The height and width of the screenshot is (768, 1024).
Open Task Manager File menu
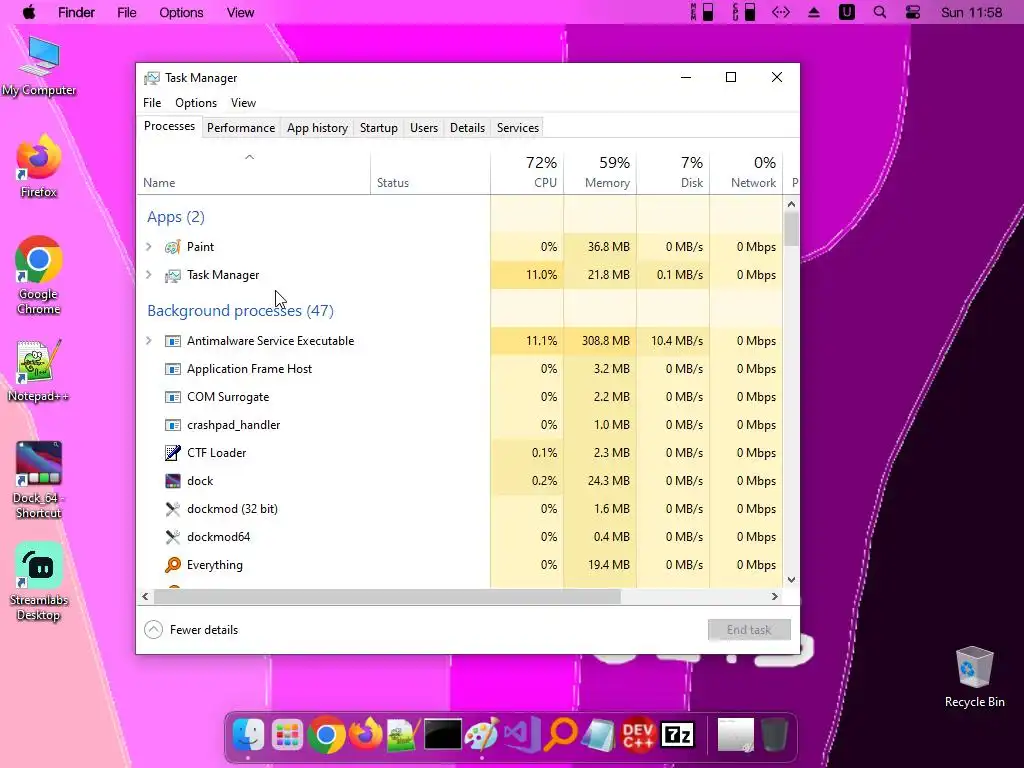tap(152, 103)
